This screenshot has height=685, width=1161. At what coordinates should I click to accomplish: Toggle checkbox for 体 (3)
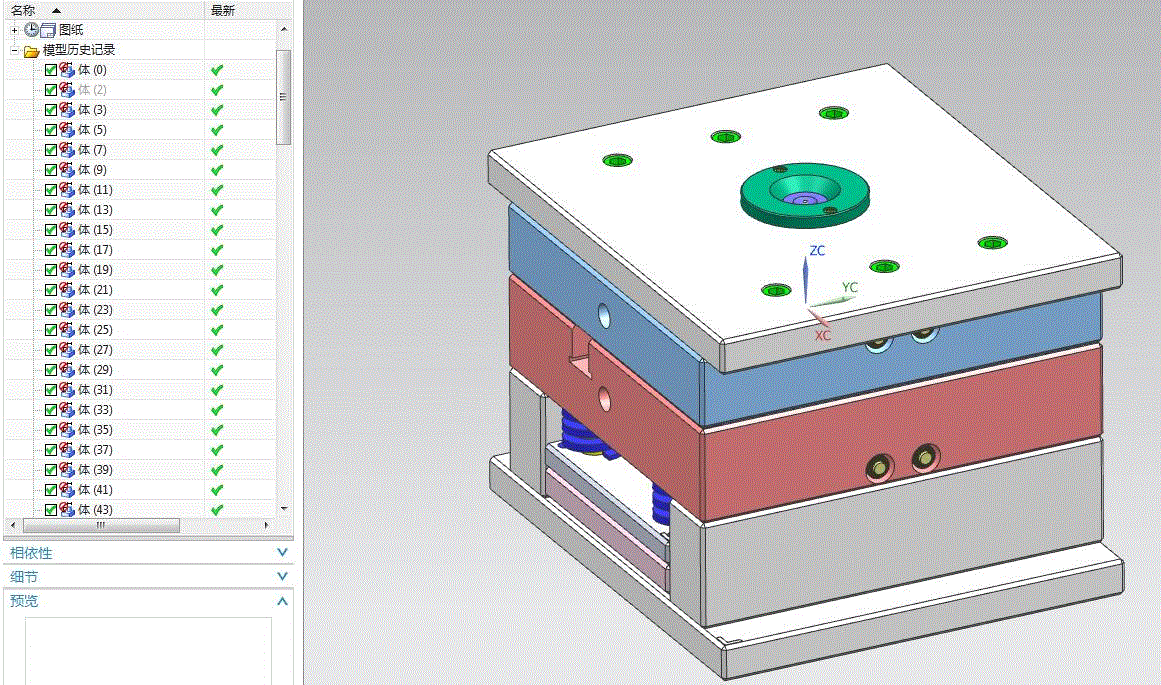point(51,110)
